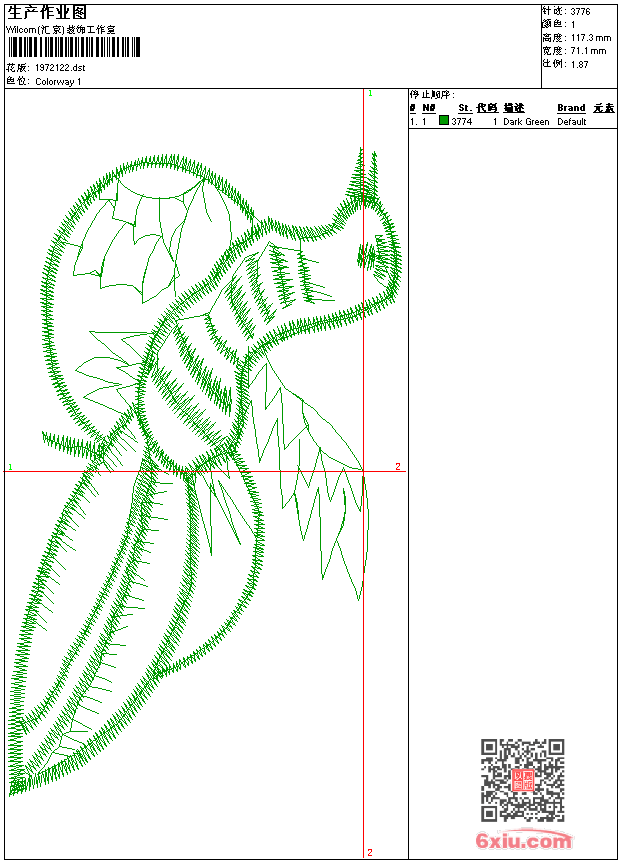Click the 6xiu.com watermark logo

(523, 841)
